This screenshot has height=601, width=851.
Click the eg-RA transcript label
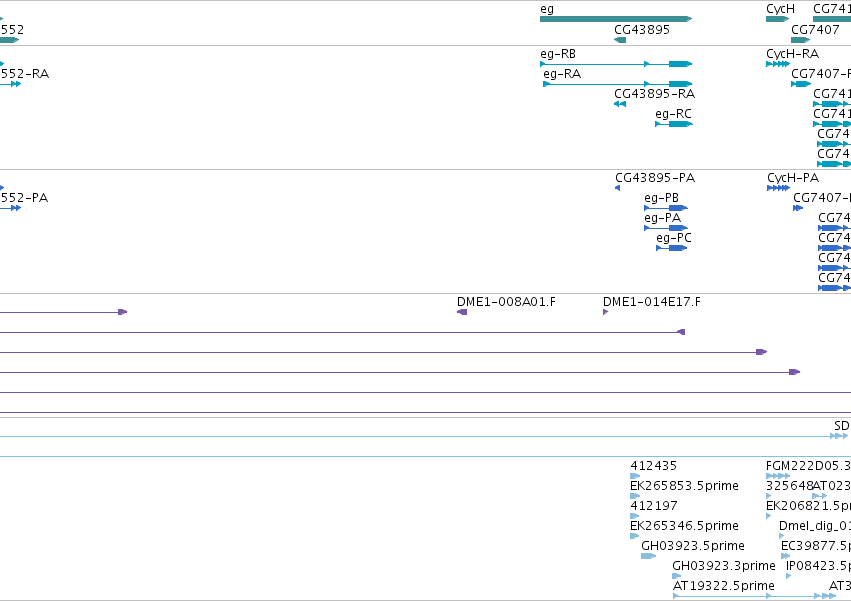point(562,74)
